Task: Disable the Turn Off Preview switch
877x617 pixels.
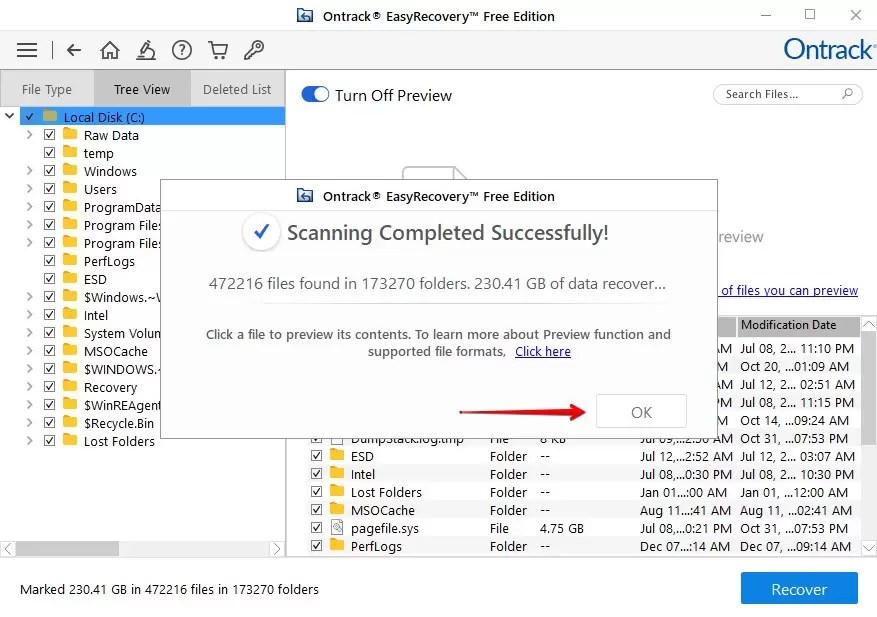Action: (314, 93)
